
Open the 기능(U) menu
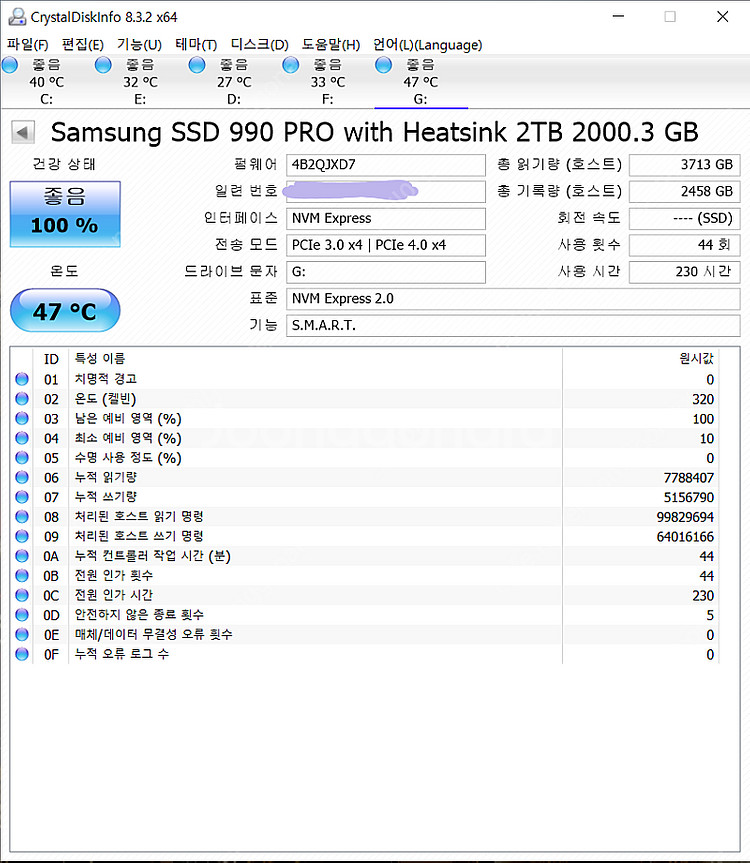coord(139,45)
